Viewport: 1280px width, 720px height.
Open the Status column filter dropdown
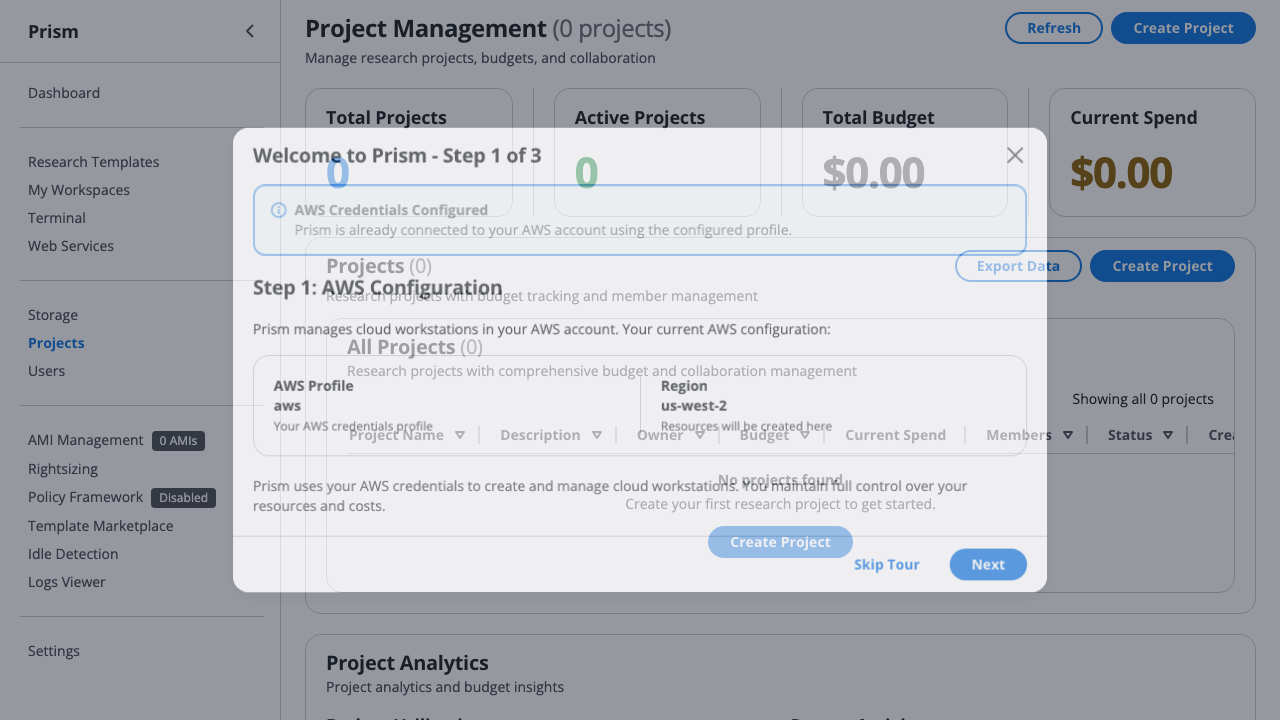pyautogui.click(x=1169, y=435)
